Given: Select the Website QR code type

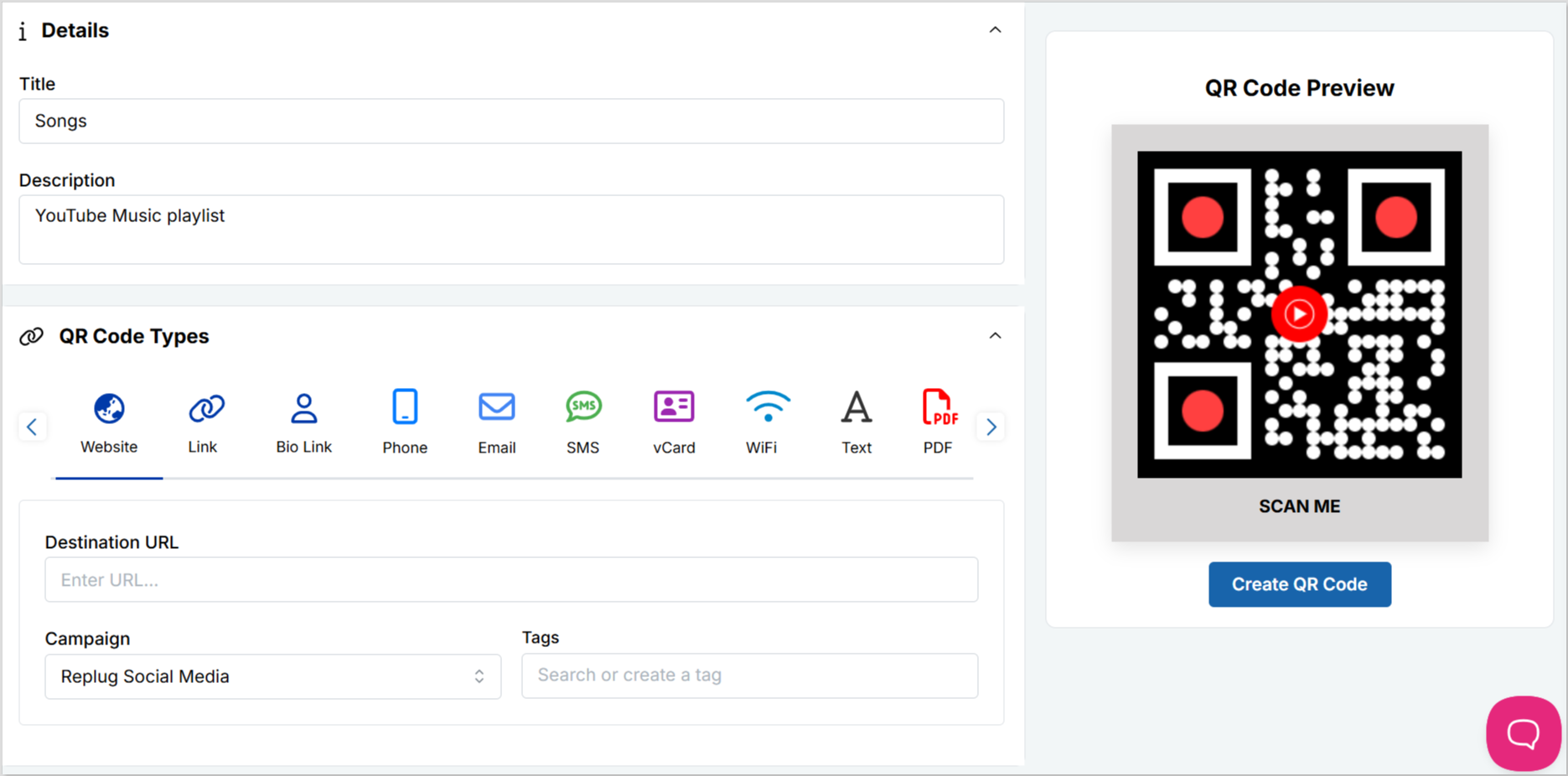Looking at the screenshot, I should tap(109, 425).
